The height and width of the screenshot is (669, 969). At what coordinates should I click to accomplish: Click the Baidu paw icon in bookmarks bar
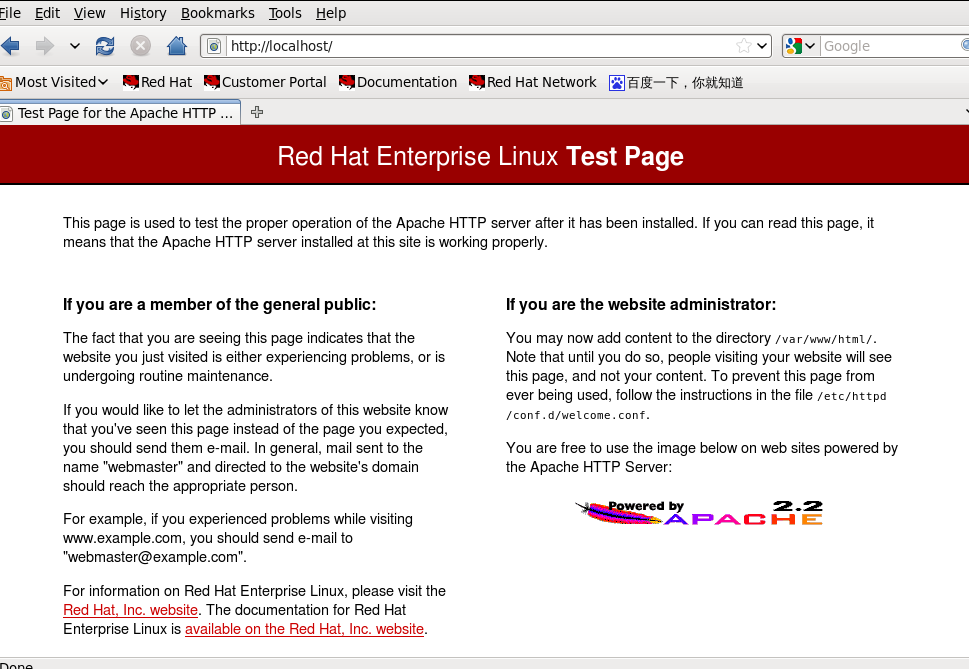(x=617, y=83)
